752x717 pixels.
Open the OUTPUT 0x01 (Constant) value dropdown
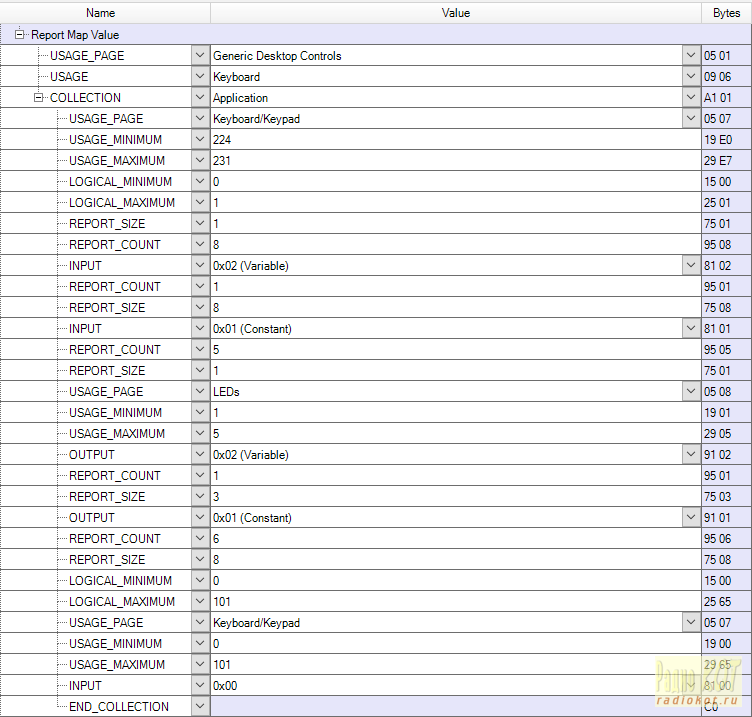[691, 518]
